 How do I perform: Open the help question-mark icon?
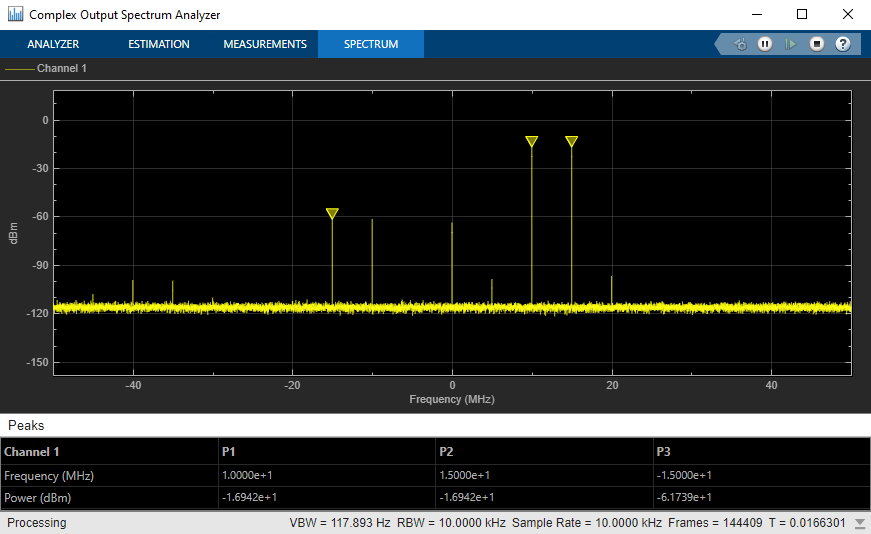click(x=843, y=44)
